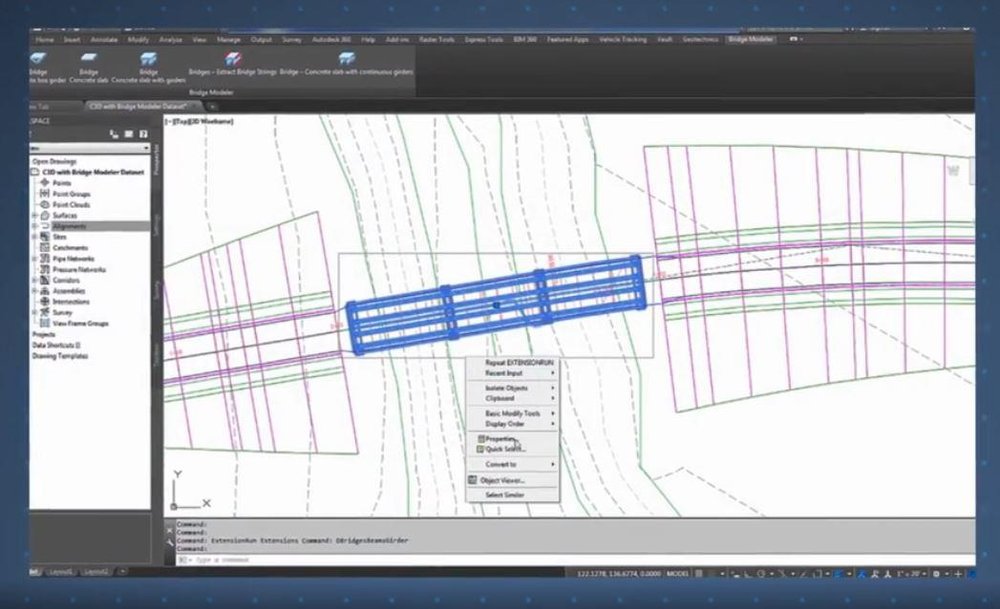
Task: Toggle polar tracking in the status bar
Action: (760, 573)
